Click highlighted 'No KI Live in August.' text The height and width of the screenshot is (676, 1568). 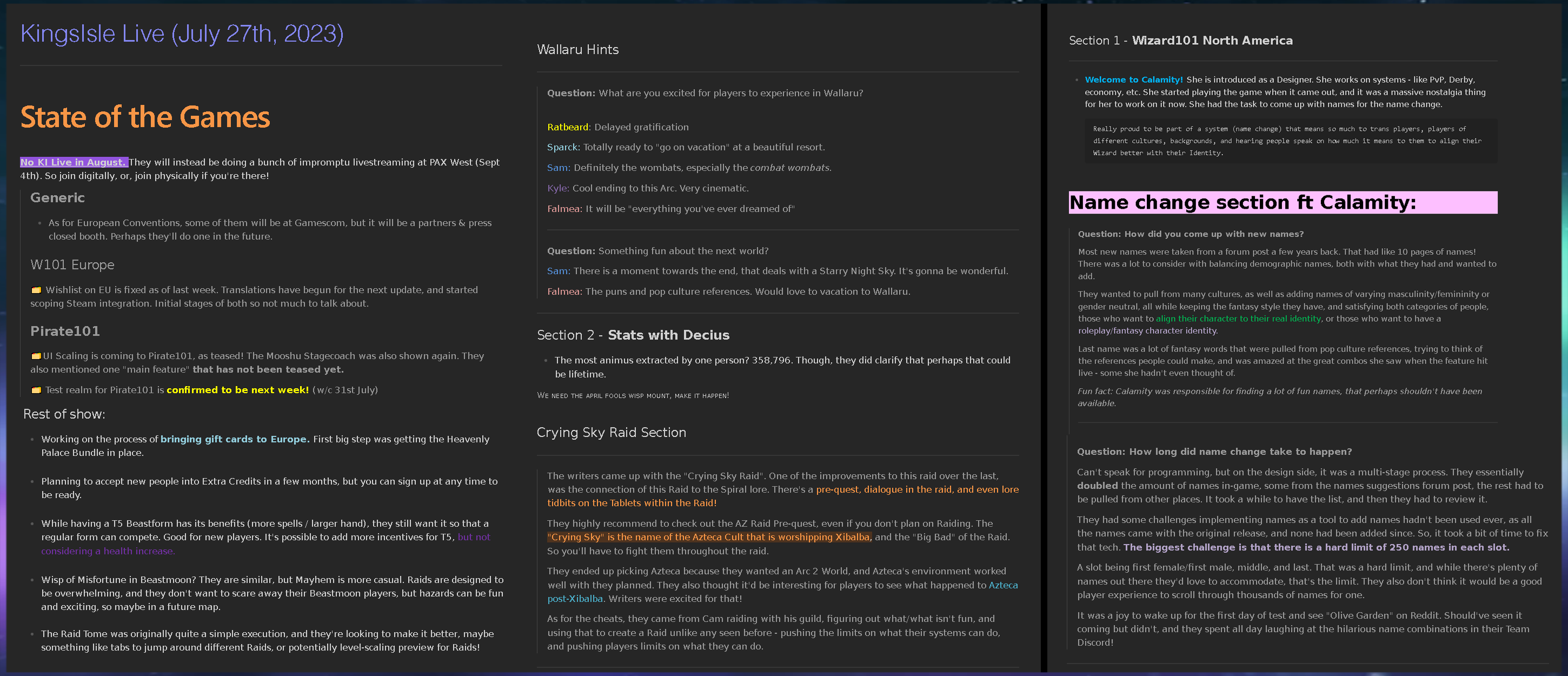[x=74, y=162]
